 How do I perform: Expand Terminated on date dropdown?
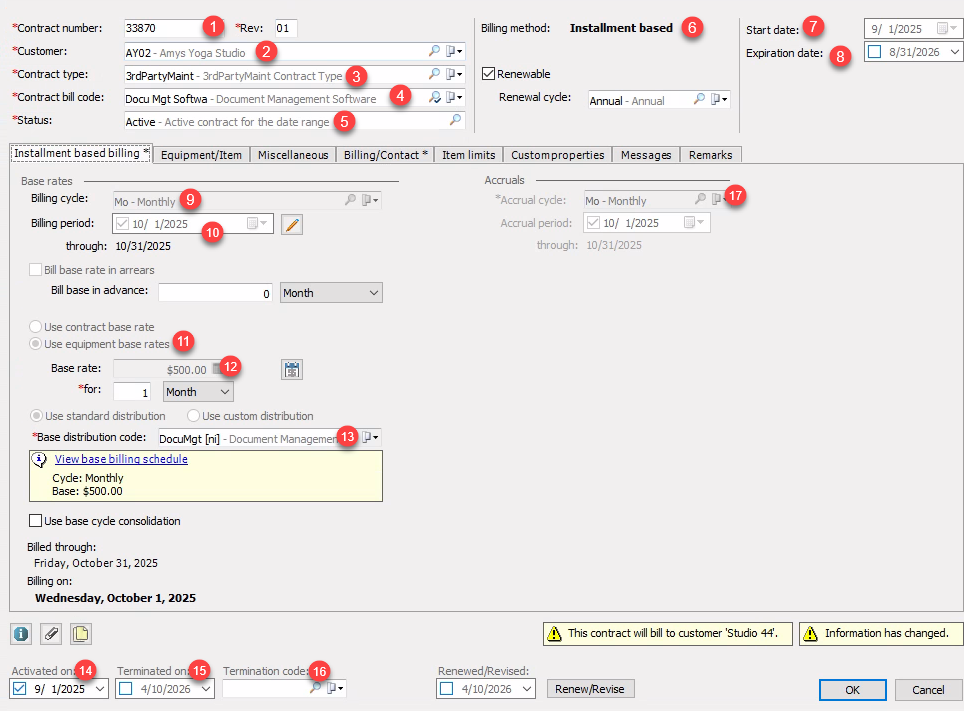coord(206,688)
